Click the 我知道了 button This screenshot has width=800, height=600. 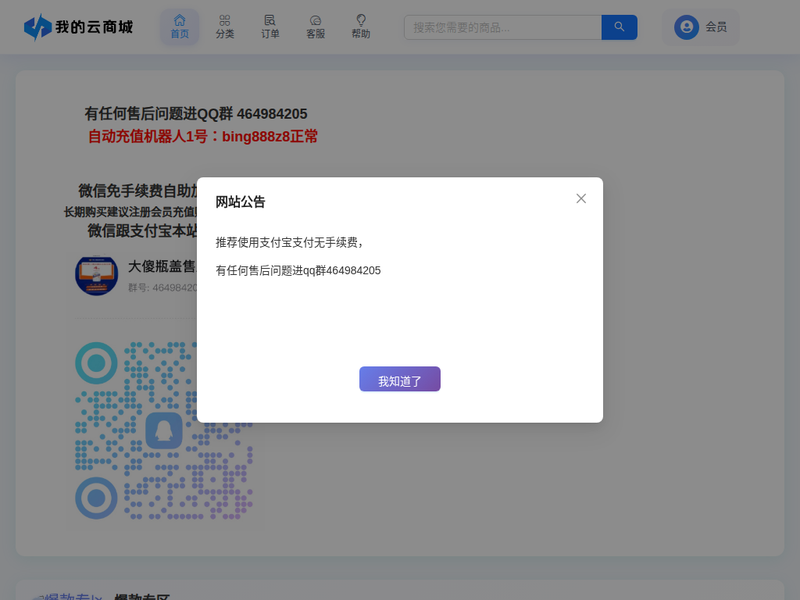pos(400,379)
